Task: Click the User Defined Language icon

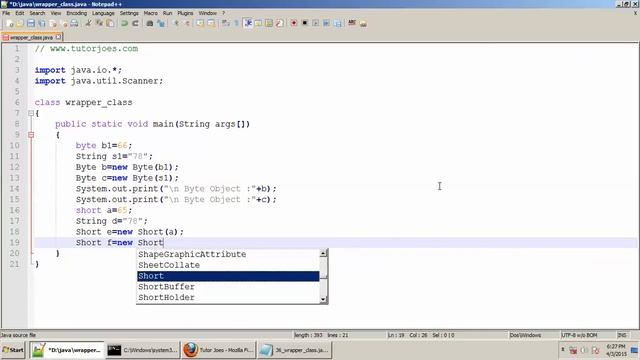Action: coord(258,23)
